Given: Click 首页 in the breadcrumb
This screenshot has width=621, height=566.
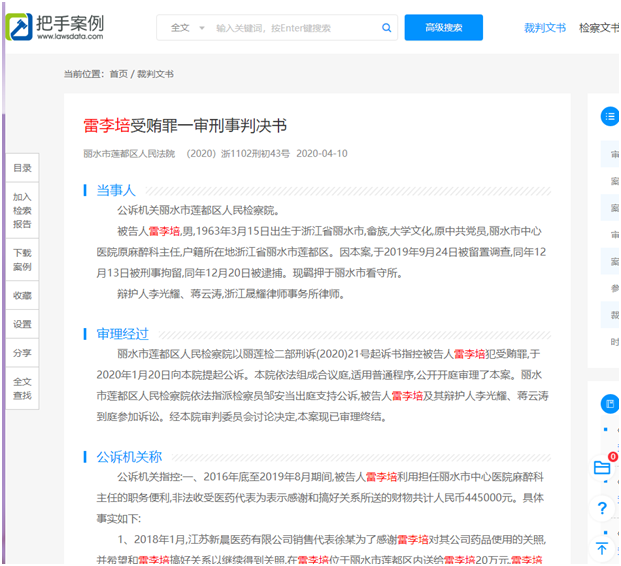Looking at the screenshot, I should coord(119,74).
